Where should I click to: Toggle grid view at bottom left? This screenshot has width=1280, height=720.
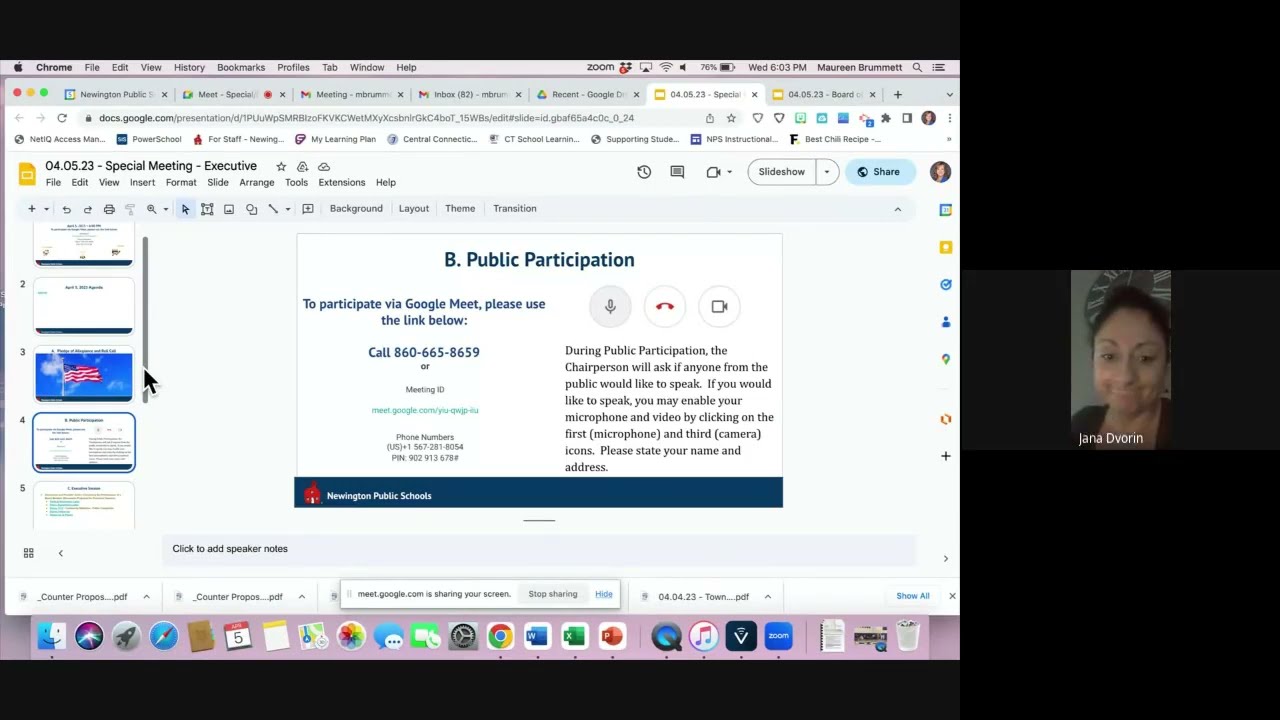coord(28,553)
